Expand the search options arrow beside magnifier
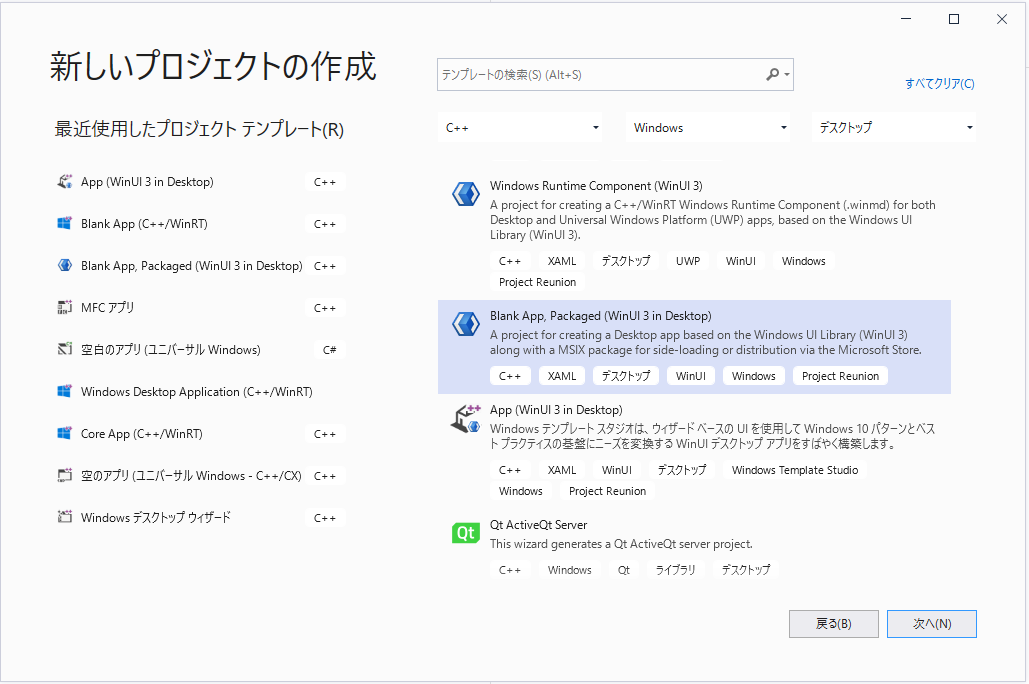 (787, 75)
